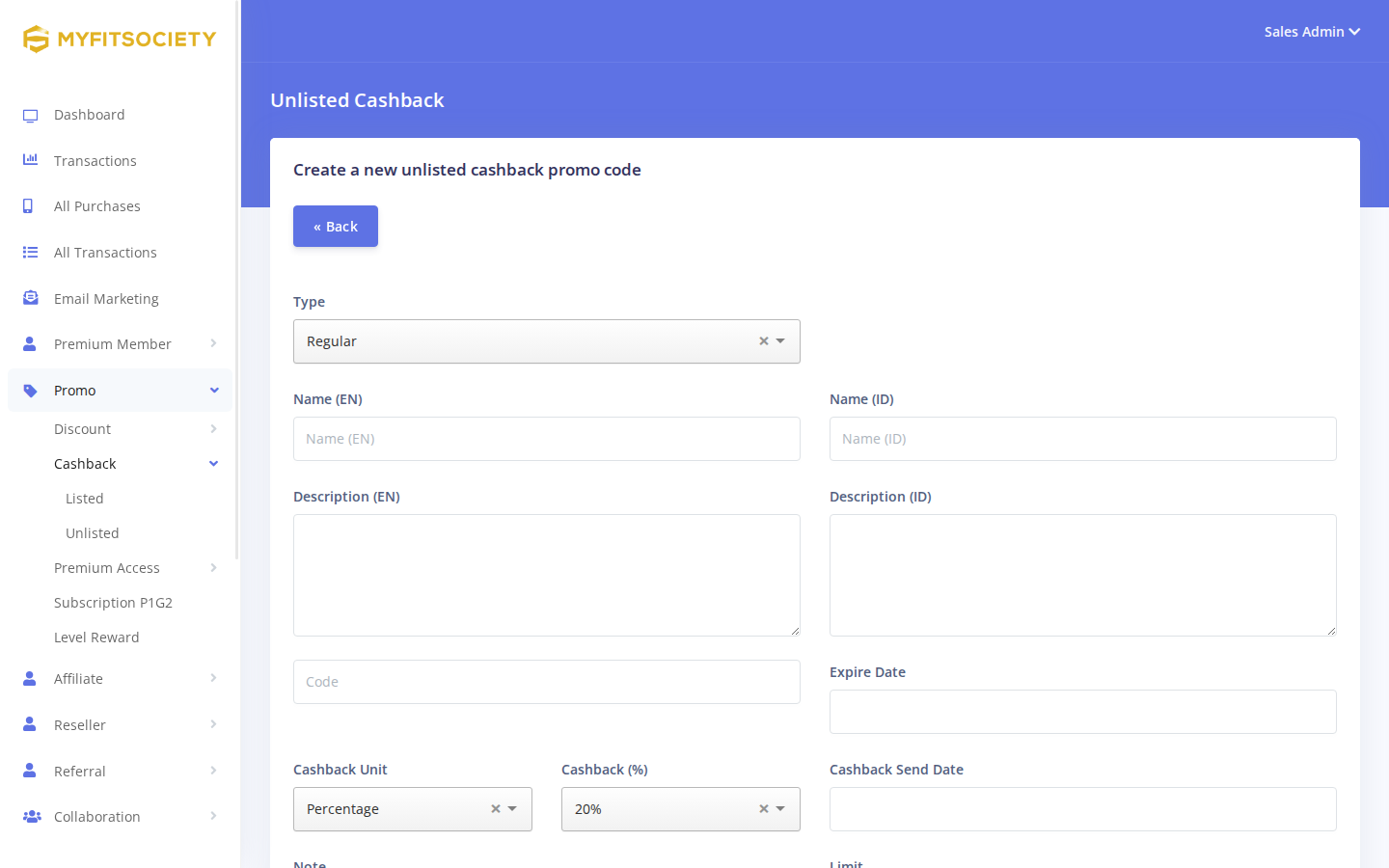Clear the Regular type selection
The width and height of the screenshot is (1389, 868).
pyautogui.click(x=764, y=341)
